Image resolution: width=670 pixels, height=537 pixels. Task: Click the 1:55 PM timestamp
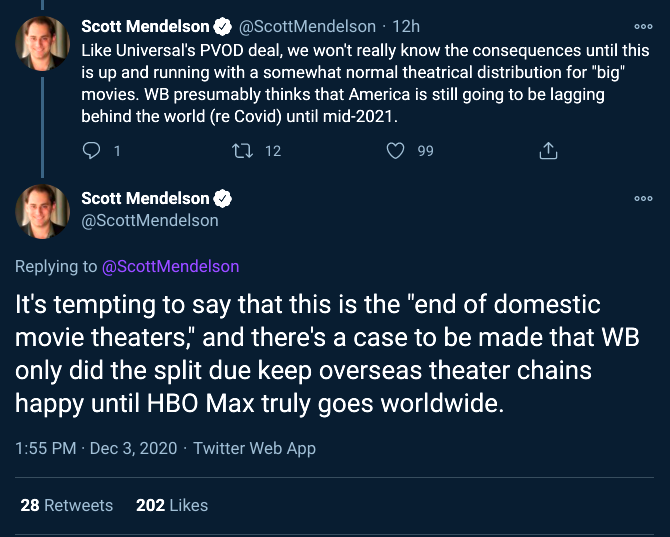45,449
